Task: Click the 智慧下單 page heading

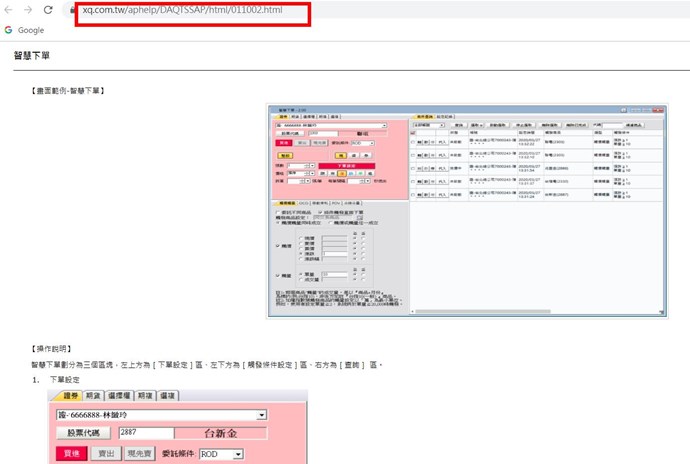Action: coord(32,55)
